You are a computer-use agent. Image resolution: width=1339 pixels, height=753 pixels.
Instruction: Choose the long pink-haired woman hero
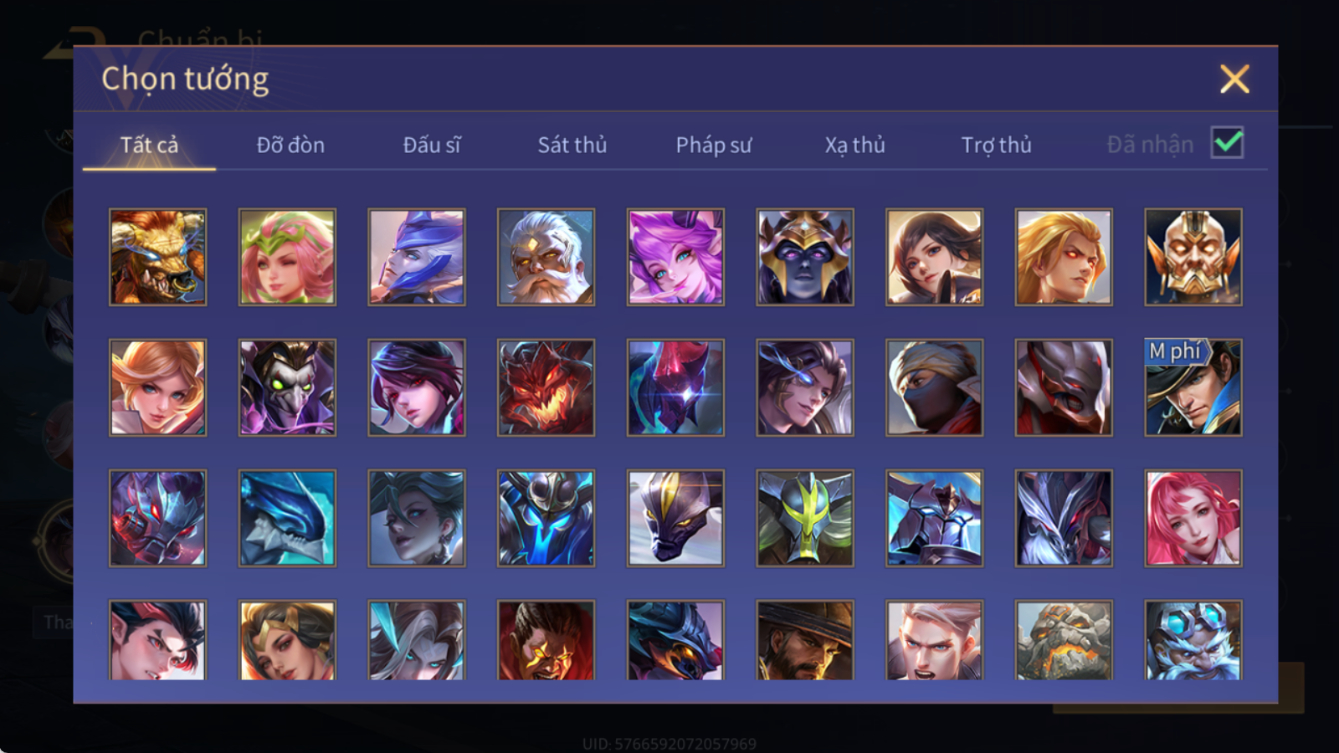click(1193, 518)
